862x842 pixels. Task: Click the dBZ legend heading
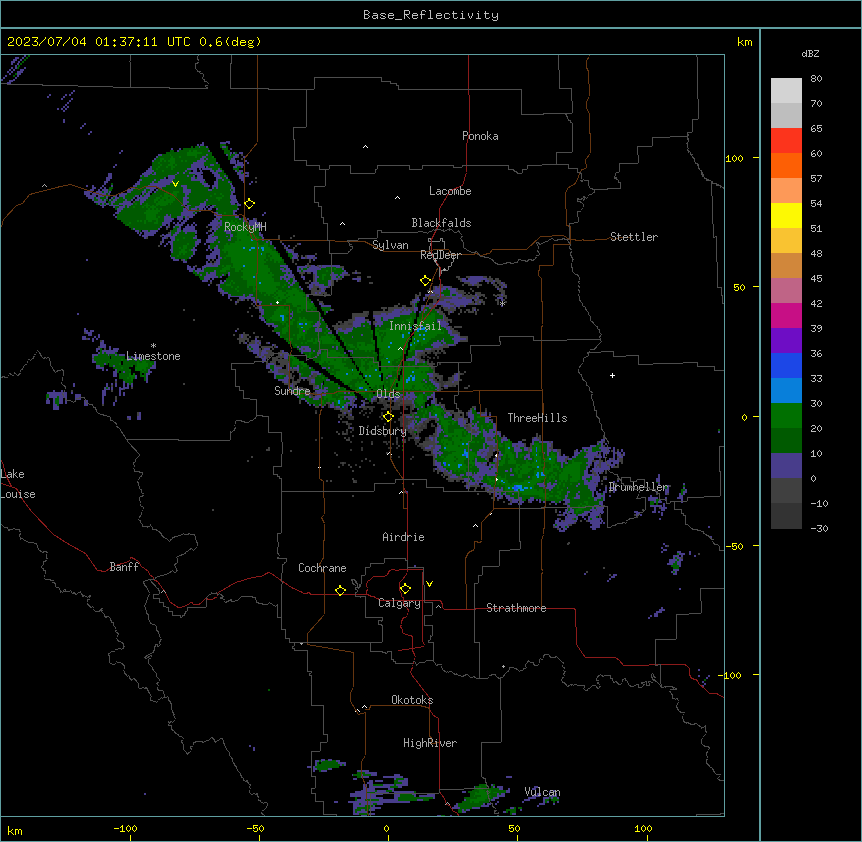point(810,53)
